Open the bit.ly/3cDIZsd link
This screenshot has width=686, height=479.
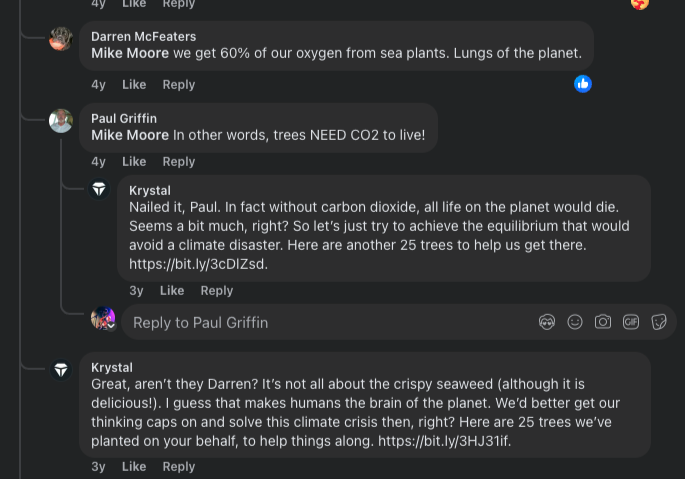198,265
